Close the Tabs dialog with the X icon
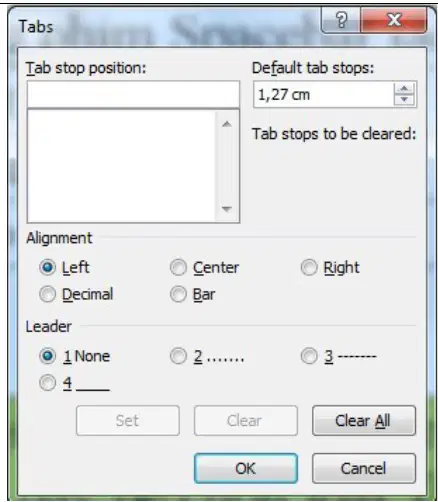Viewport: 438px width, 502px height. click(x=394, y=20)
